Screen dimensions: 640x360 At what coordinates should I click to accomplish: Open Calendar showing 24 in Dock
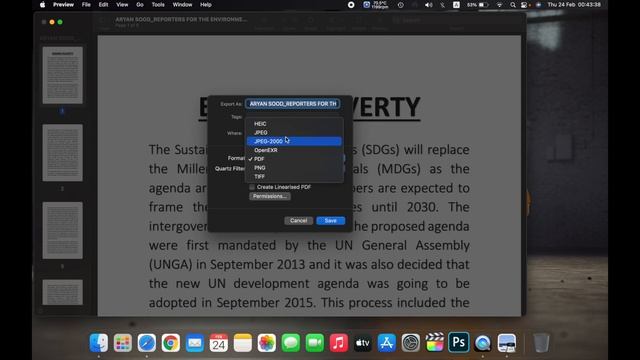219,343
